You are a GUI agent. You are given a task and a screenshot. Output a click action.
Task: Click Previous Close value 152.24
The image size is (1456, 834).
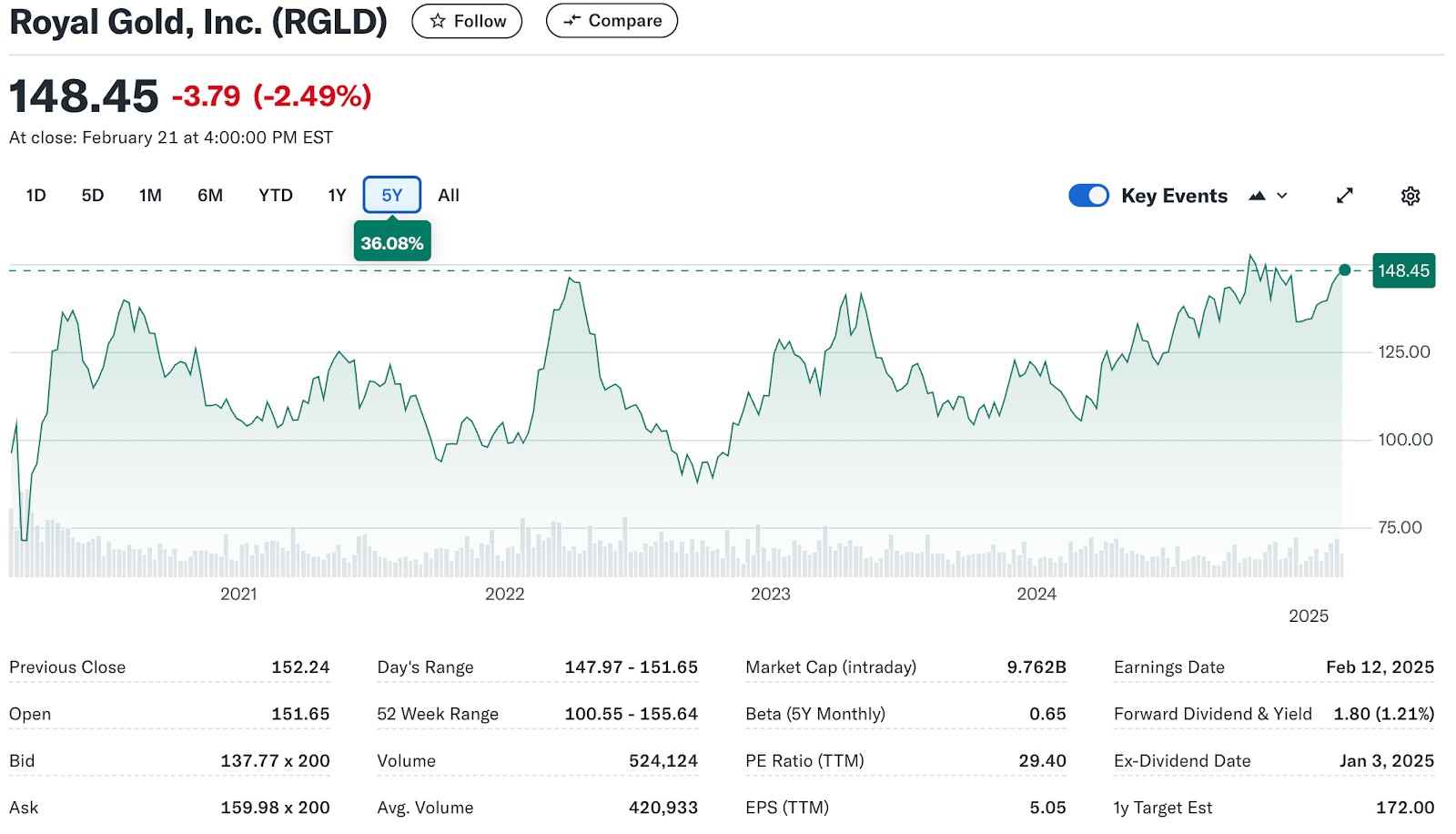pos(300,667)
